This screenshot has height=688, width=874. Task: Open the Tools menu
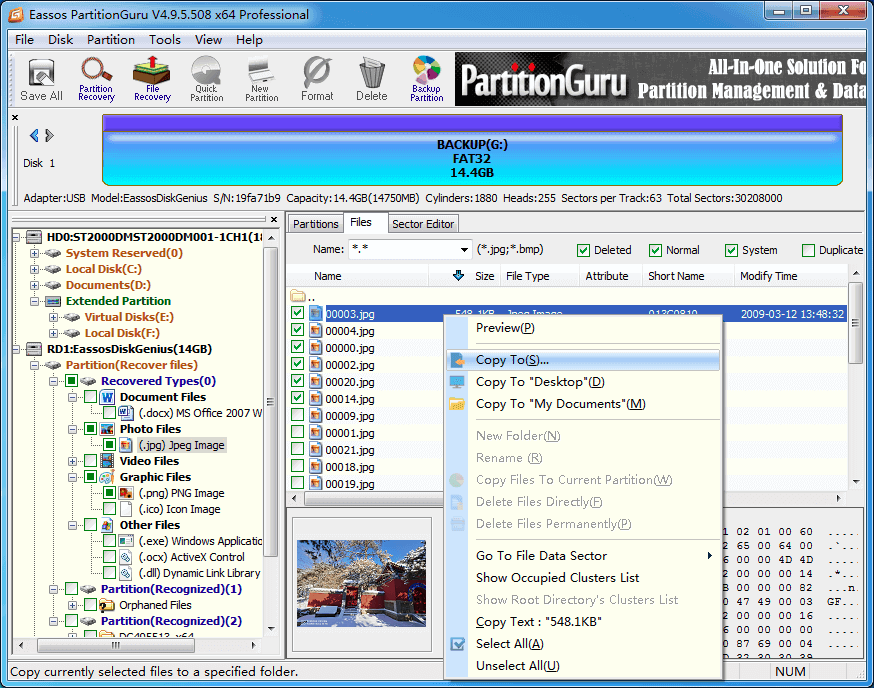pyautogui.click(x=164, y=40)
